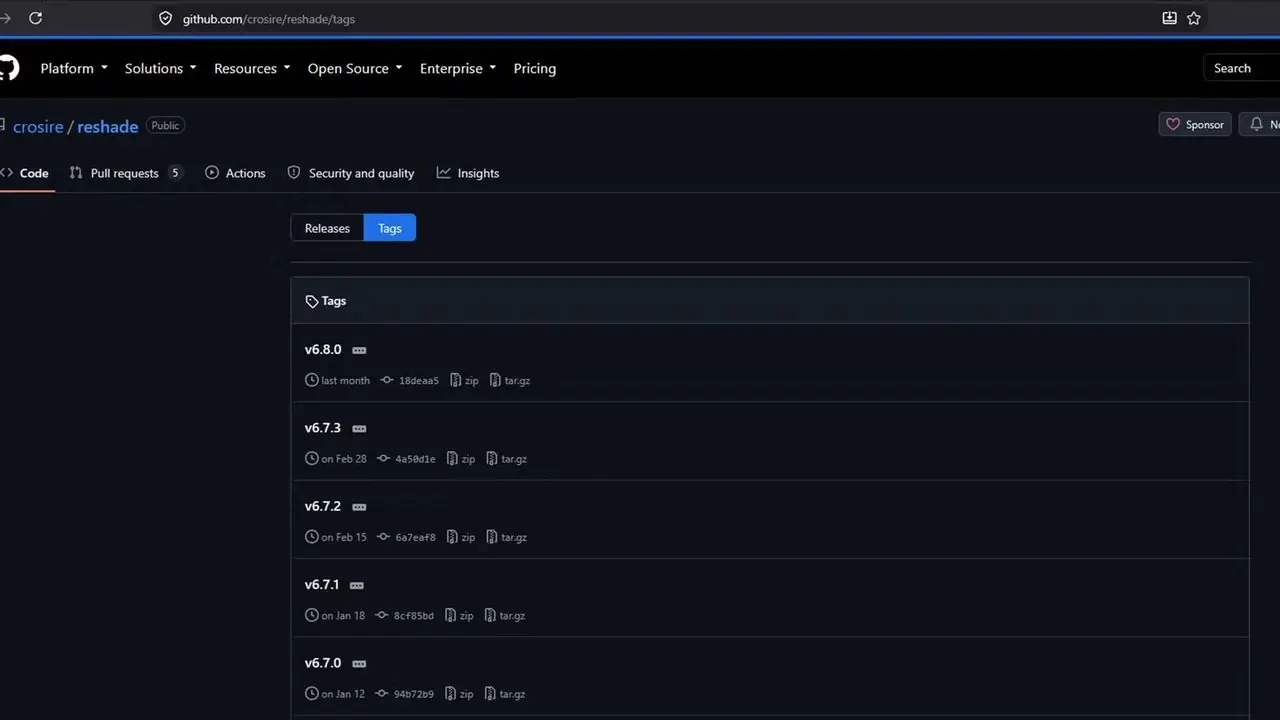Open the Code tab
Screen dimensions: 1280x720
pos(25,173)
